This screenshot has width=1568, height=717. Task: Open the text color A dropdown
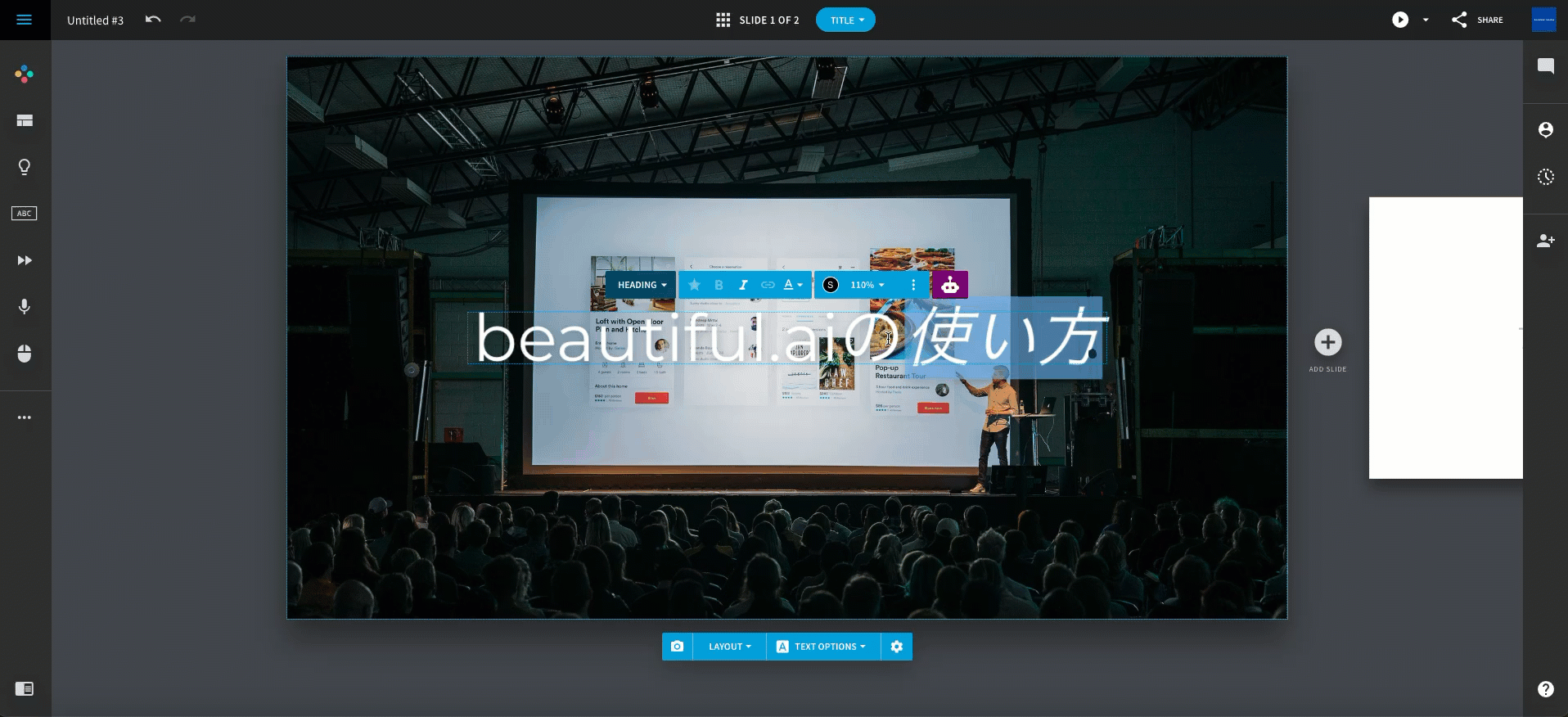tap(793, 285)
